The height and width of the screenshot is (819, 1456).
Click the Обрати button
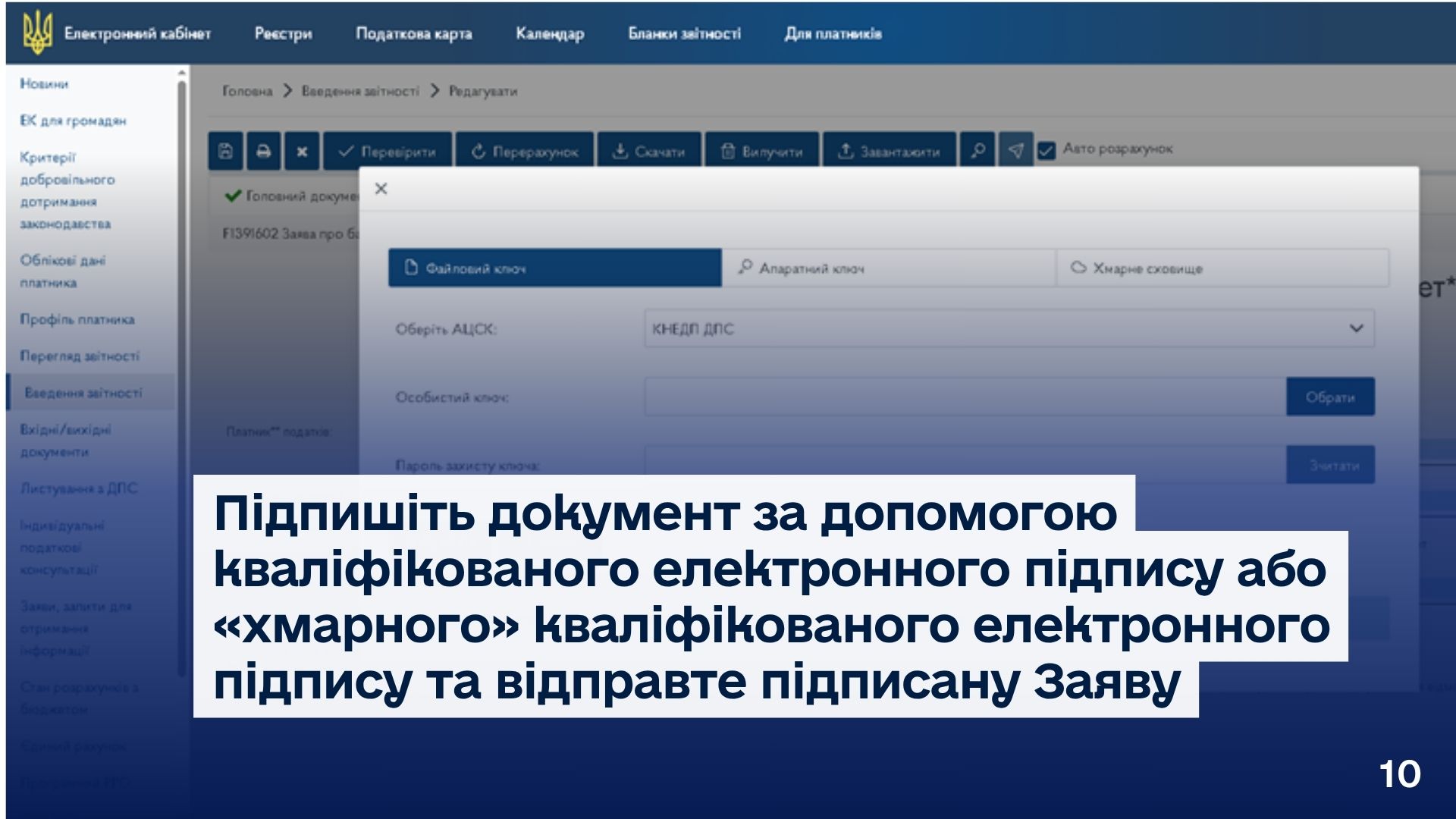click(x=1330, y=397)
